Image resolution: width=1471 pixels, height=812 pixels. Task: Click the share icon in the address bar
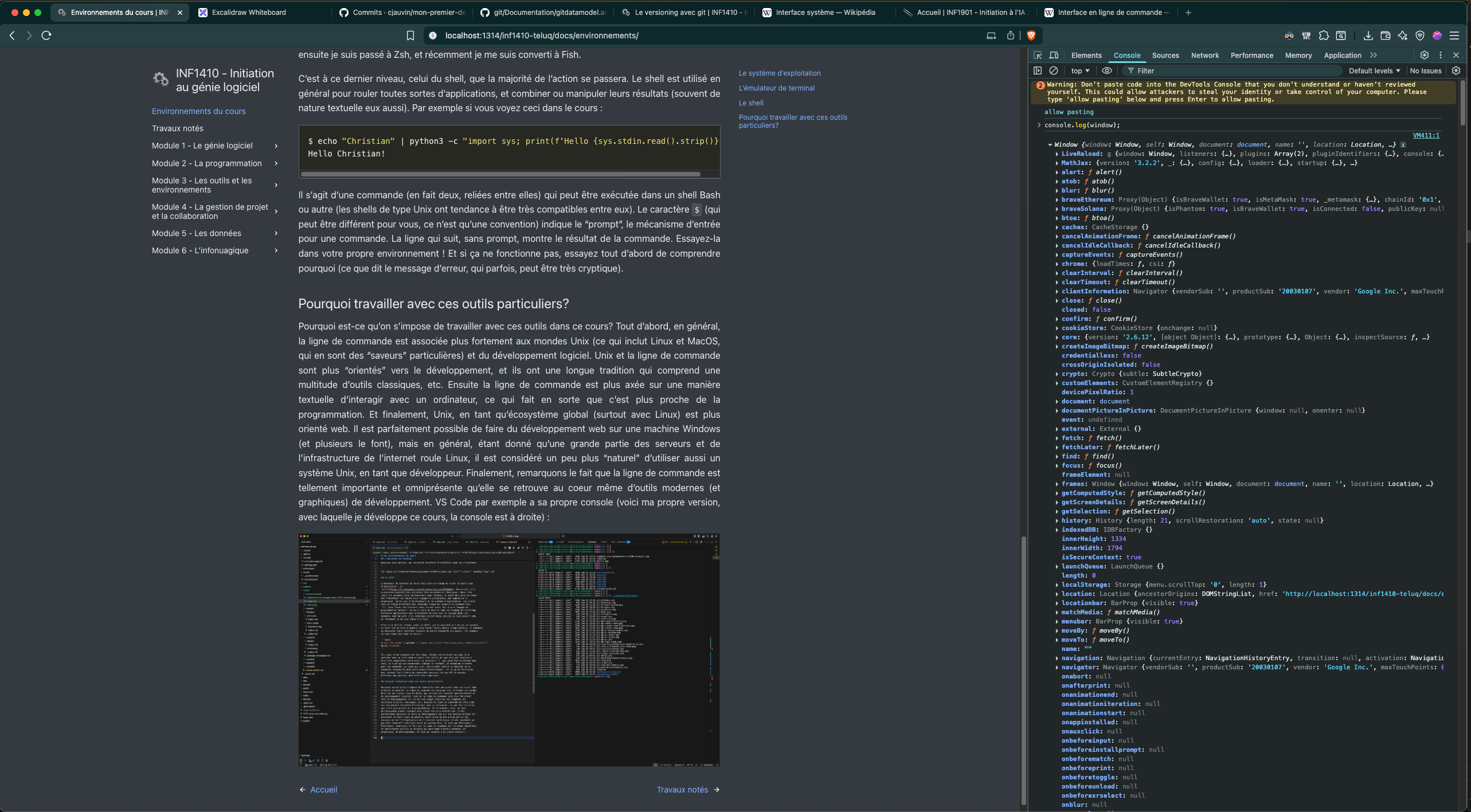[1010, 36]
